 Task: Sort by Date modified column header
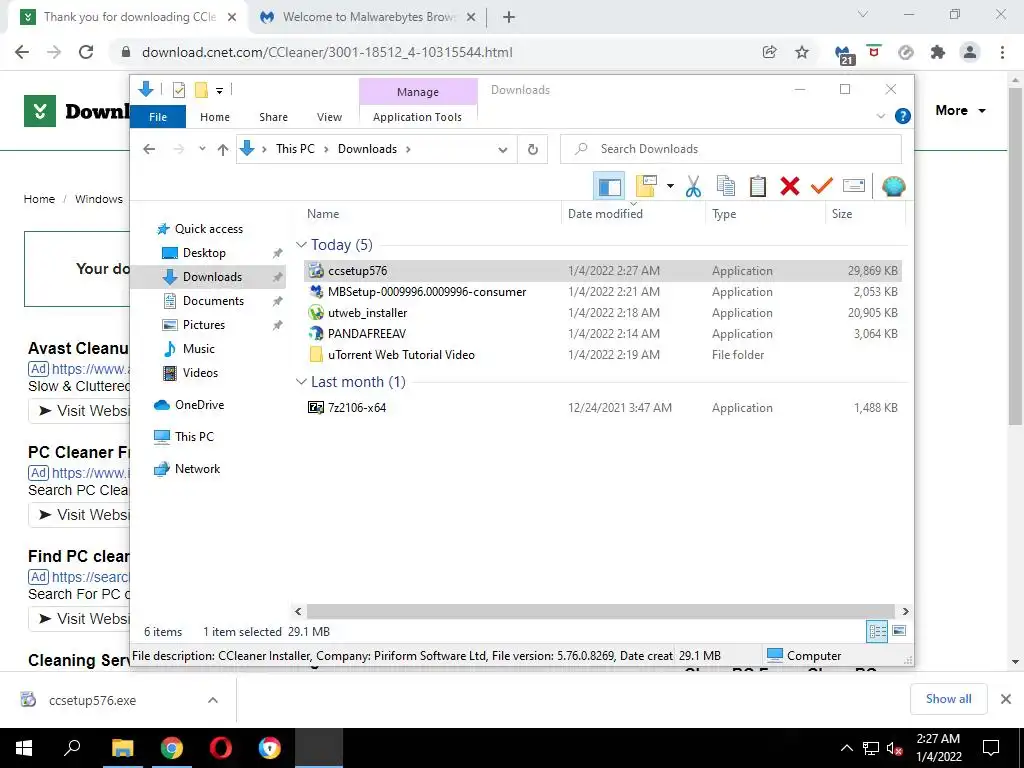tap(605, 214)
